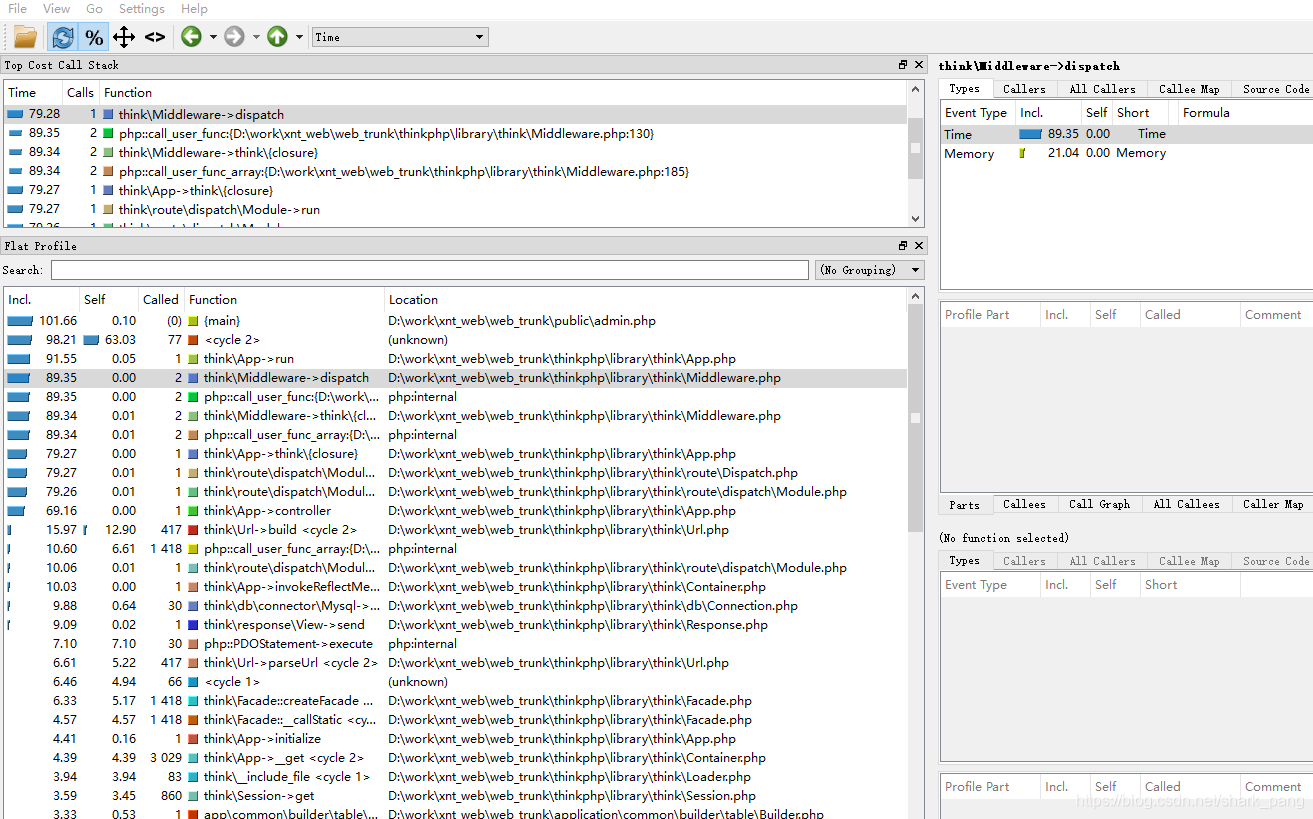Open the Settings menu
This screenshot has height=819, width=1313.
[141, 8]
